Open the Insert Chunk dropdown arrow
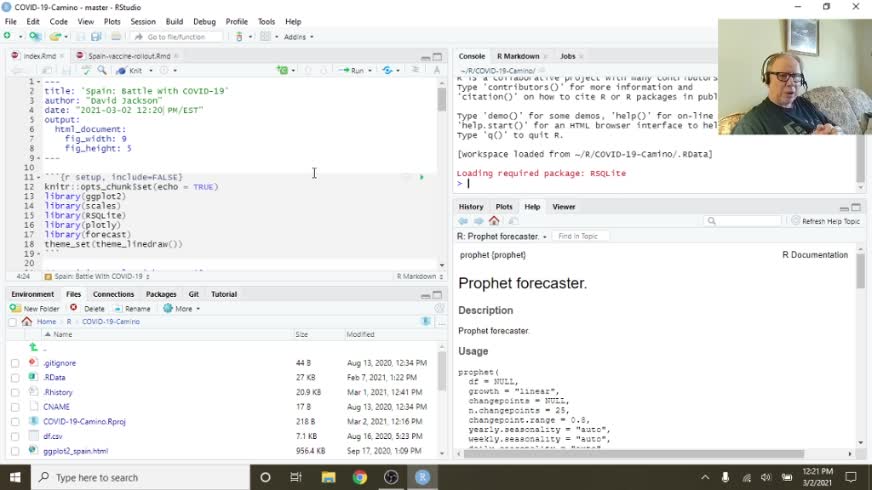 pyautogui.click(x=293, y=71)
